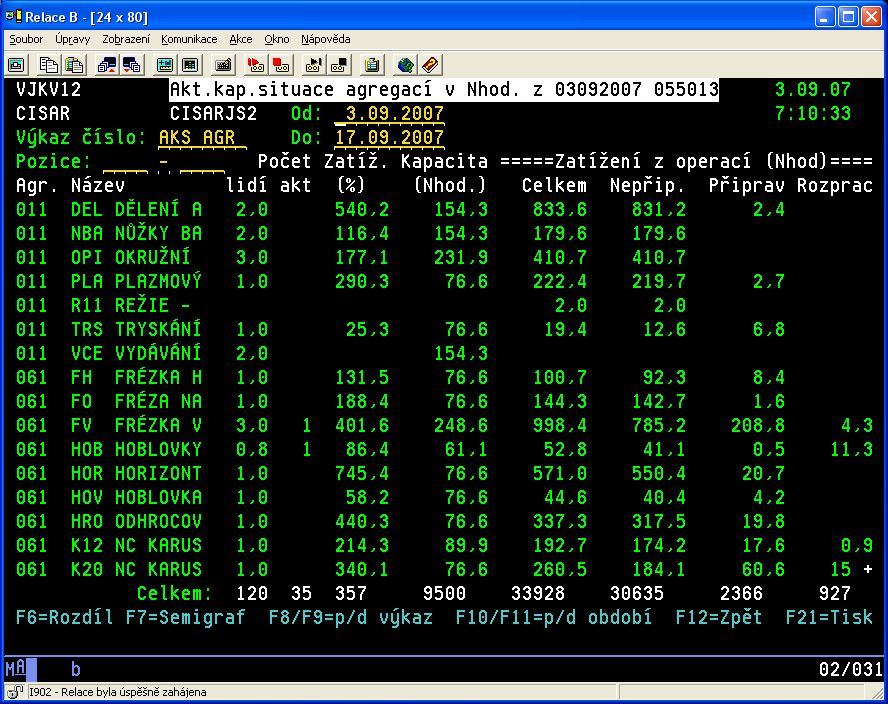
Task: Click the row 061 FV FRÉZKA V
Action: 444,425
